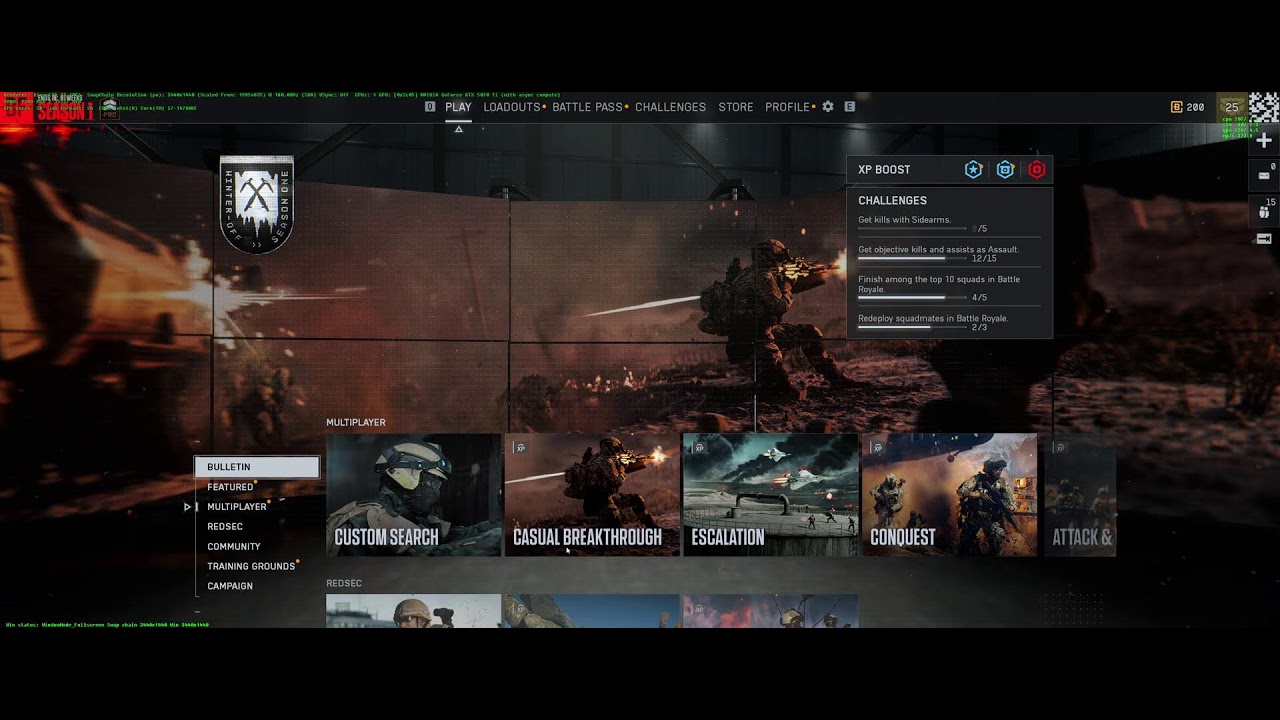Select the blue hardware XP boost icon
This screenshot has width=1280, height=720.
tap(1005, 170)
